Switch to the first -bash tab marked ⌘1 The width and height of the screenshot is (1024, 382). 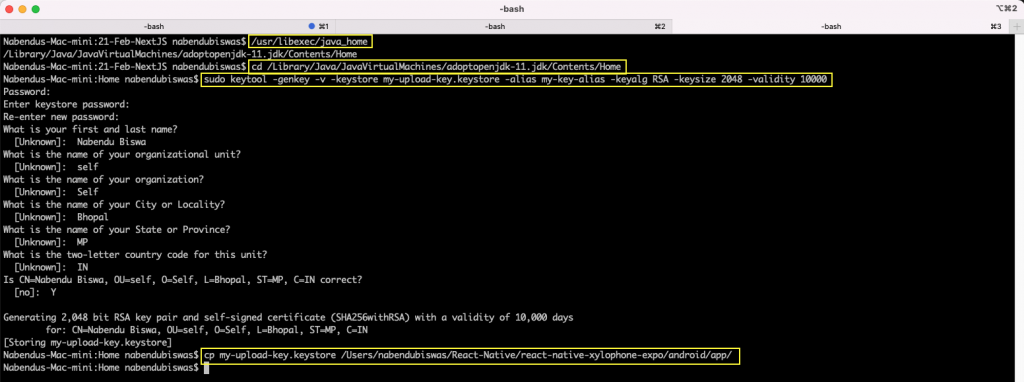pos(168,26)
